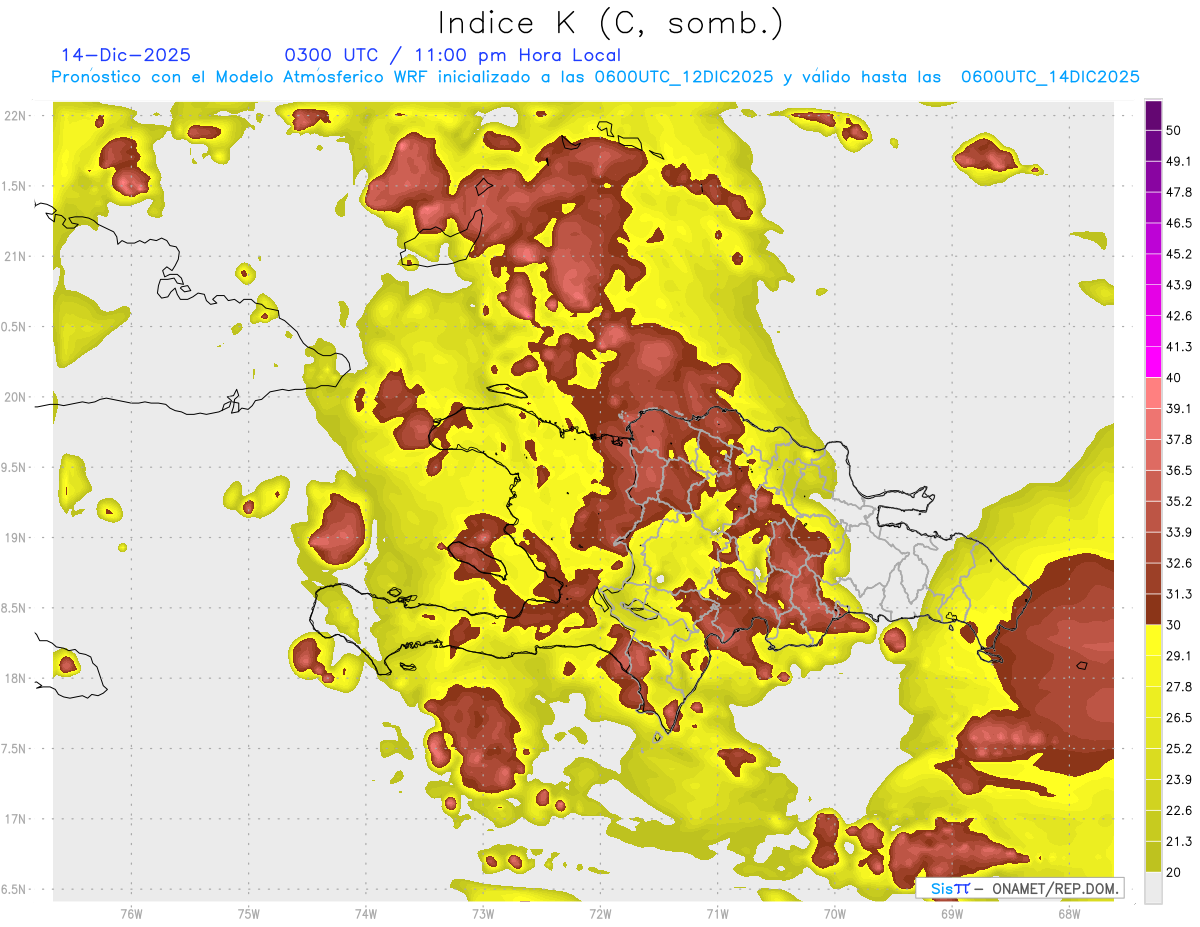
Task: Click the '41.3' color bar value
Action: point(1179,347)
